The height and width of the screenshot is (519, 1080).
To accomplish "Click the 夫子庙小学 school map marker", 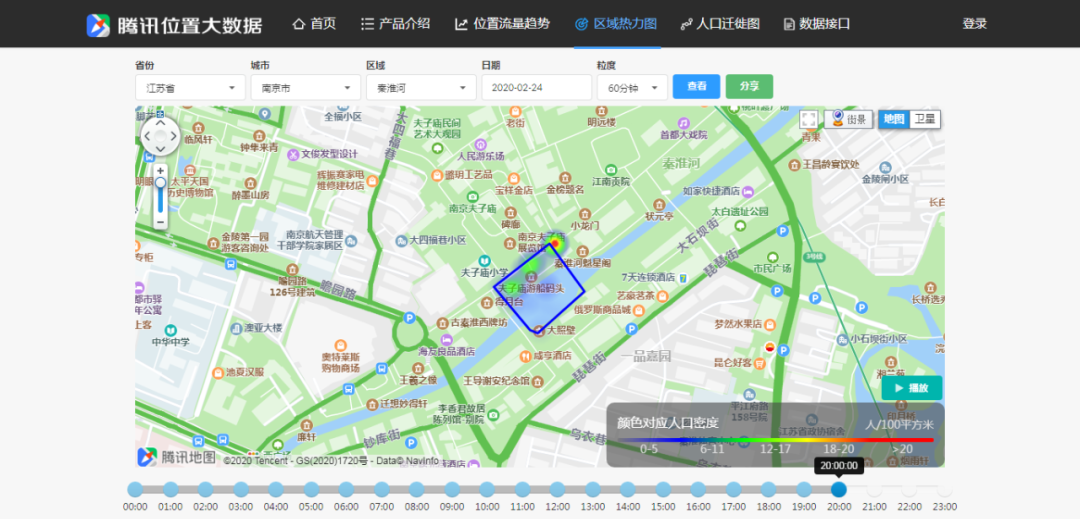I will click(484, 261).
